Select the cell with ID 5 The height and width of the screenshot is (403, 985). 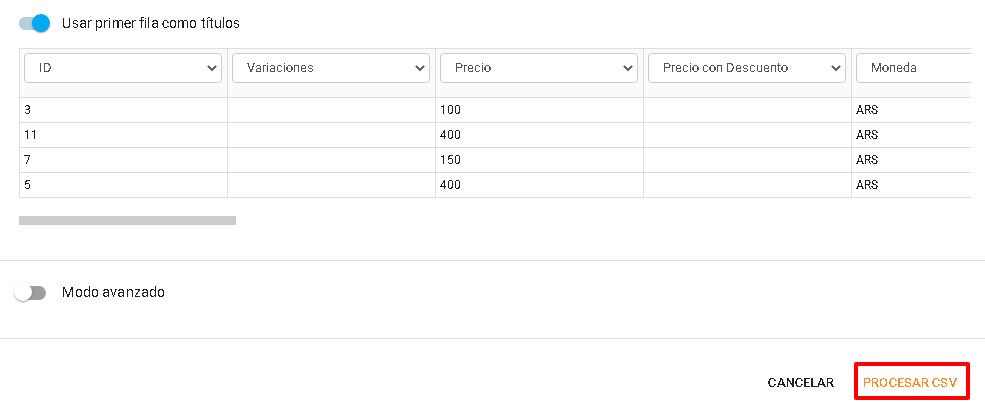click(123, 185)
